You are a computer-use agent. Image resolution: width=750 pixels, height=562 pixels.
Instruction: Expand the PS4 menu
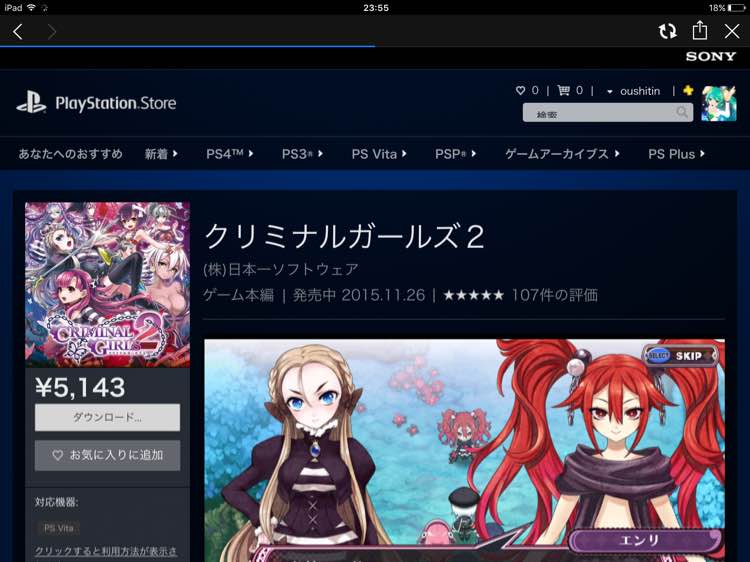point(230,154)
